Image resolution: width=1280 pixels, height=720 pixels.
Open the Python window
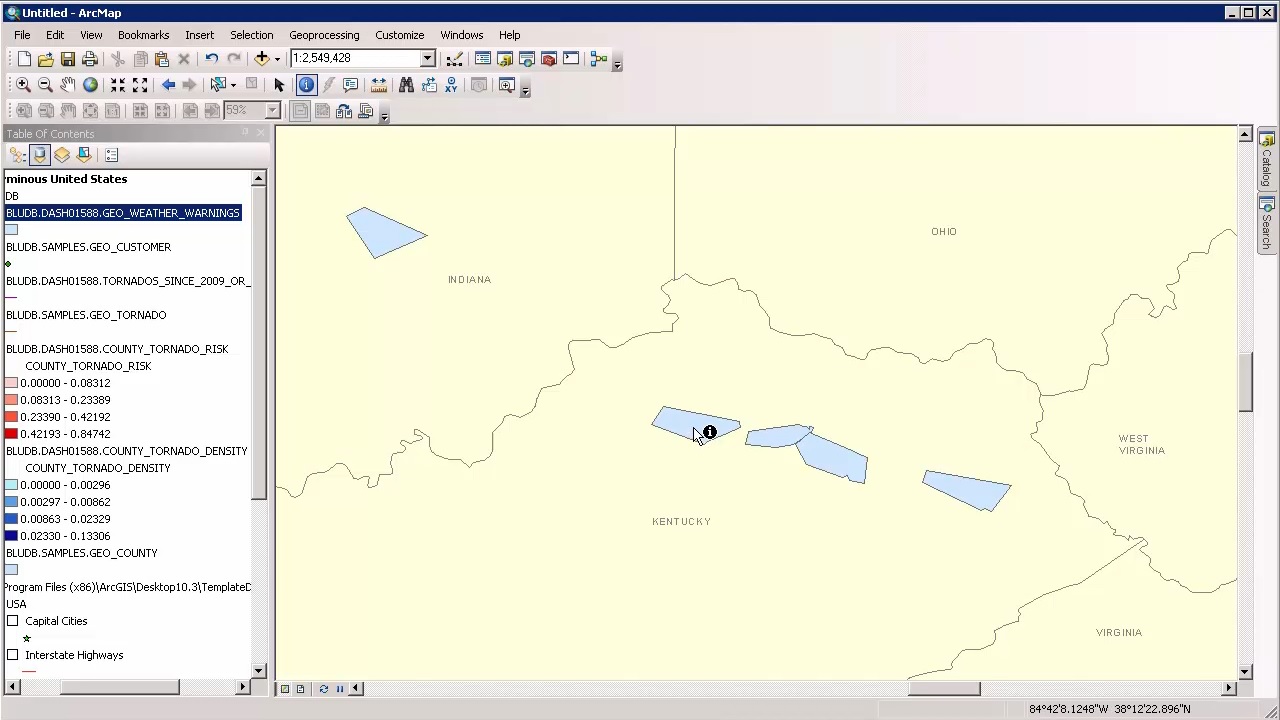click(571, 59)
